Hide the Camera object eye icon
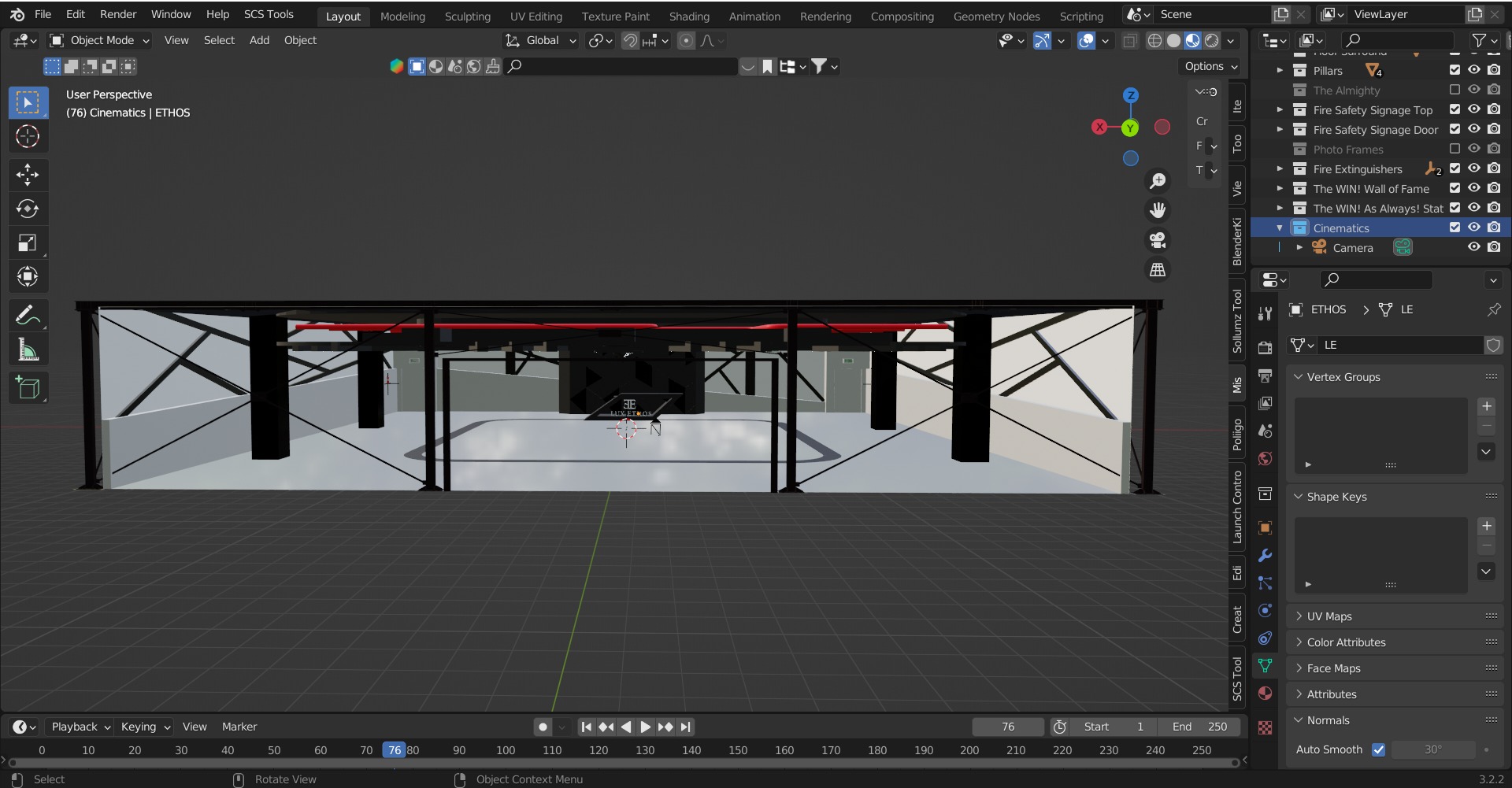The image size is (1512, 788). point(1474,247)
